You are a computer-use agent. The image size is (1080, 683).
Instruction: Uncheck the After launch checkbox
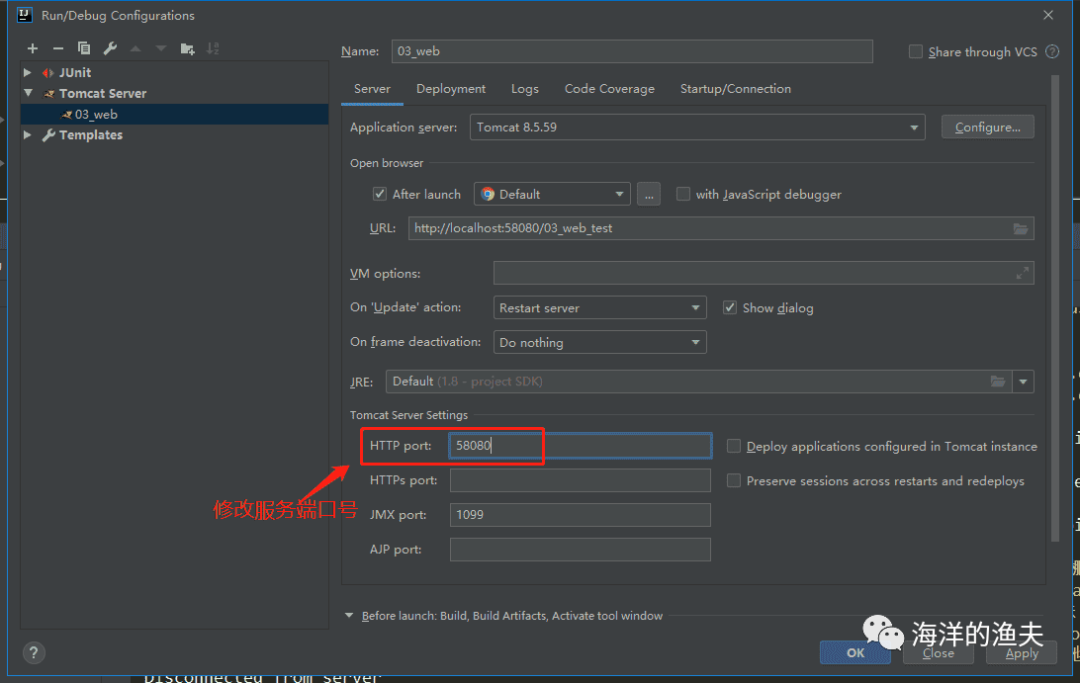pyautogui.click(x=380, y=194)
